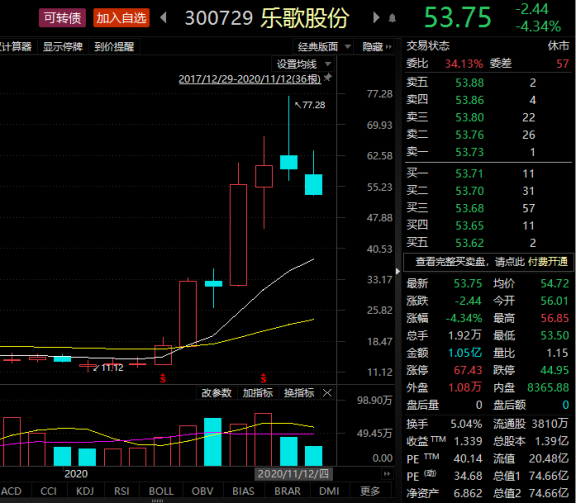Close the volume indicator panel
This screenshot has height=504, width=576.
coord(327,393)
